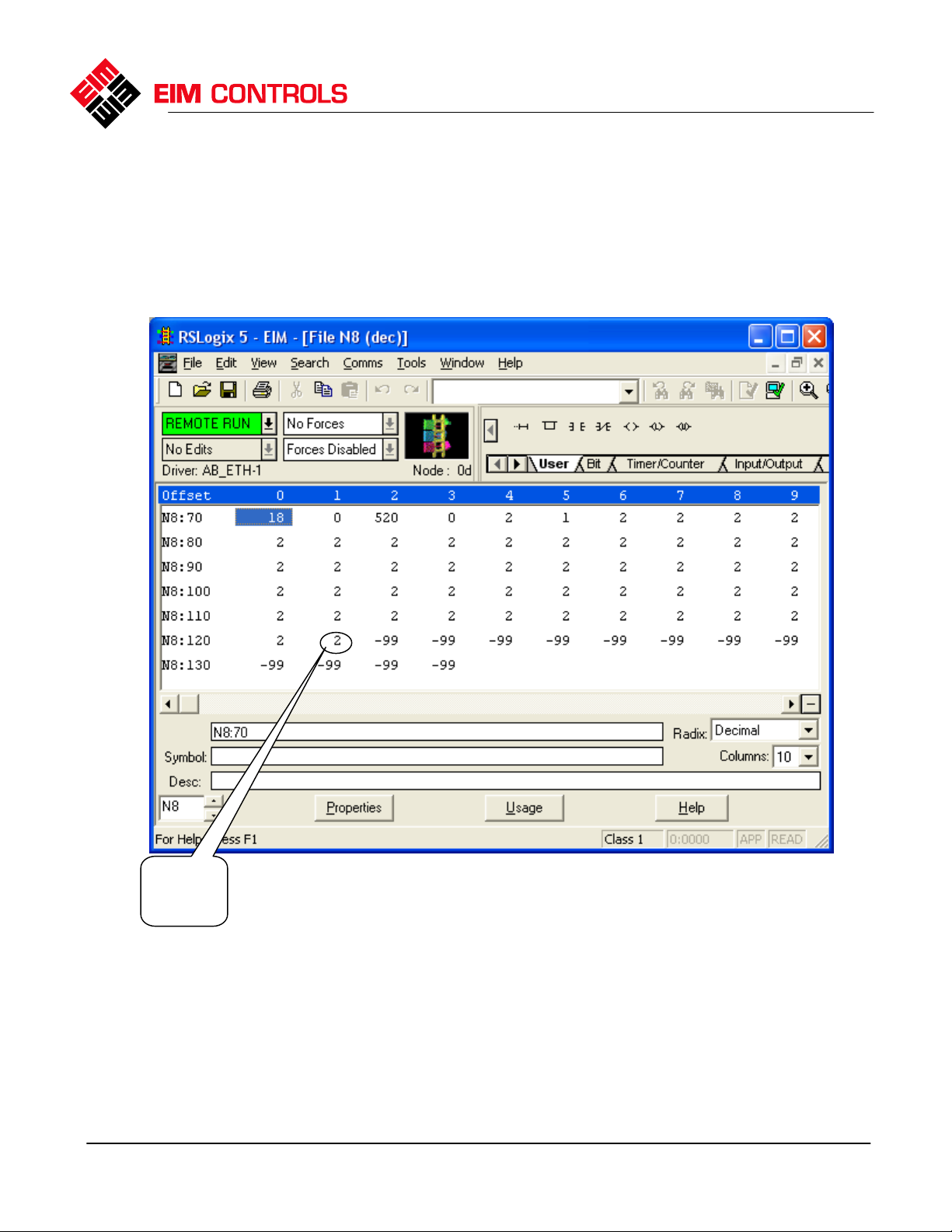Open the No Edits dropdown
The image size is (952, 1232).
(268, 449)
